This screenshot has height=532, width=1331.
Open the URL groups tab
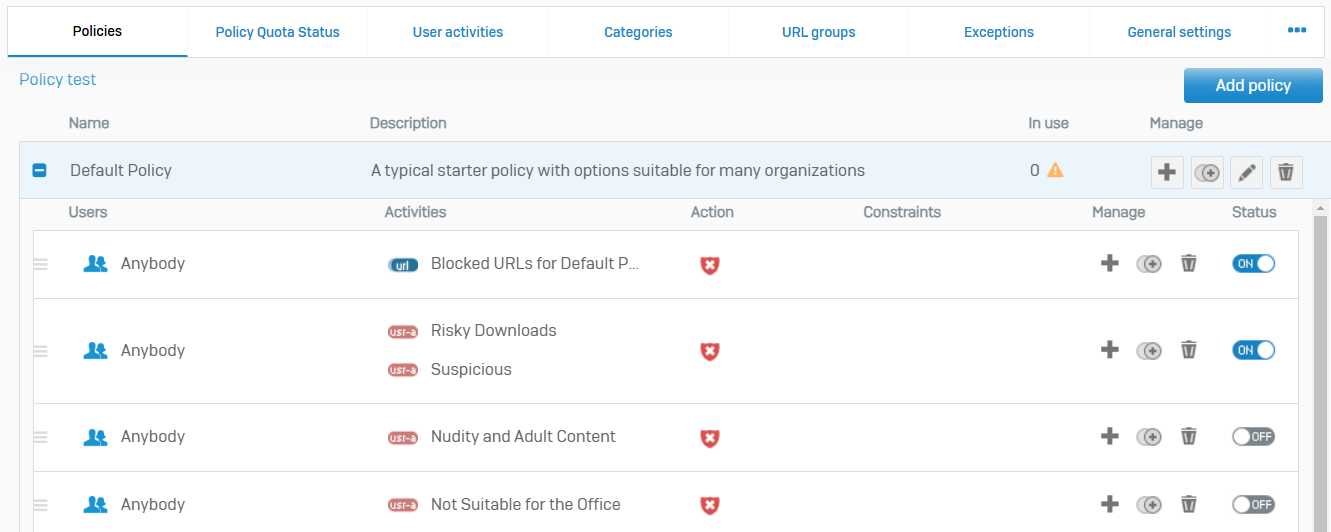818,32
